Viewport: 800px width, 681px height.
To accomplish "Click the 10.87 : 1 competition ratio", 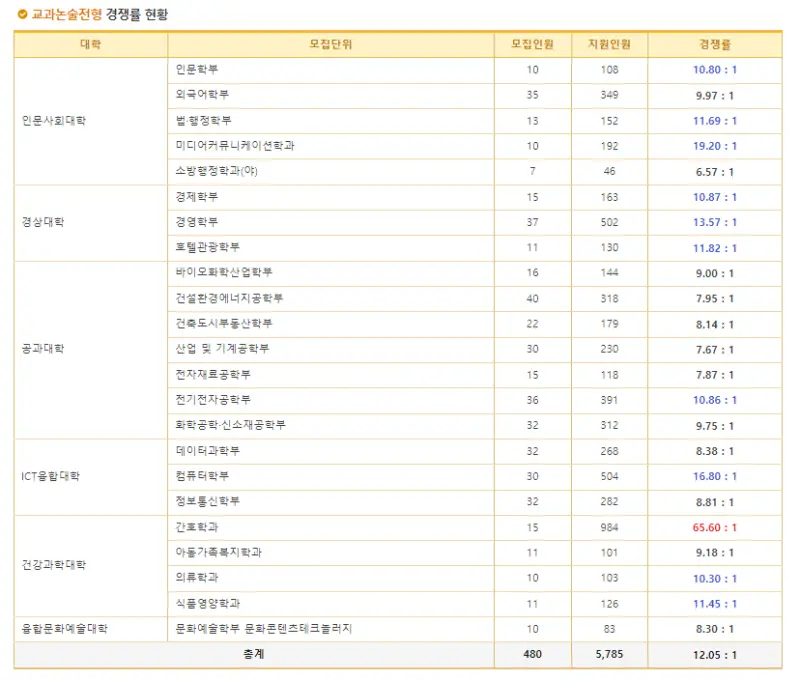I will tap(715, 197).
